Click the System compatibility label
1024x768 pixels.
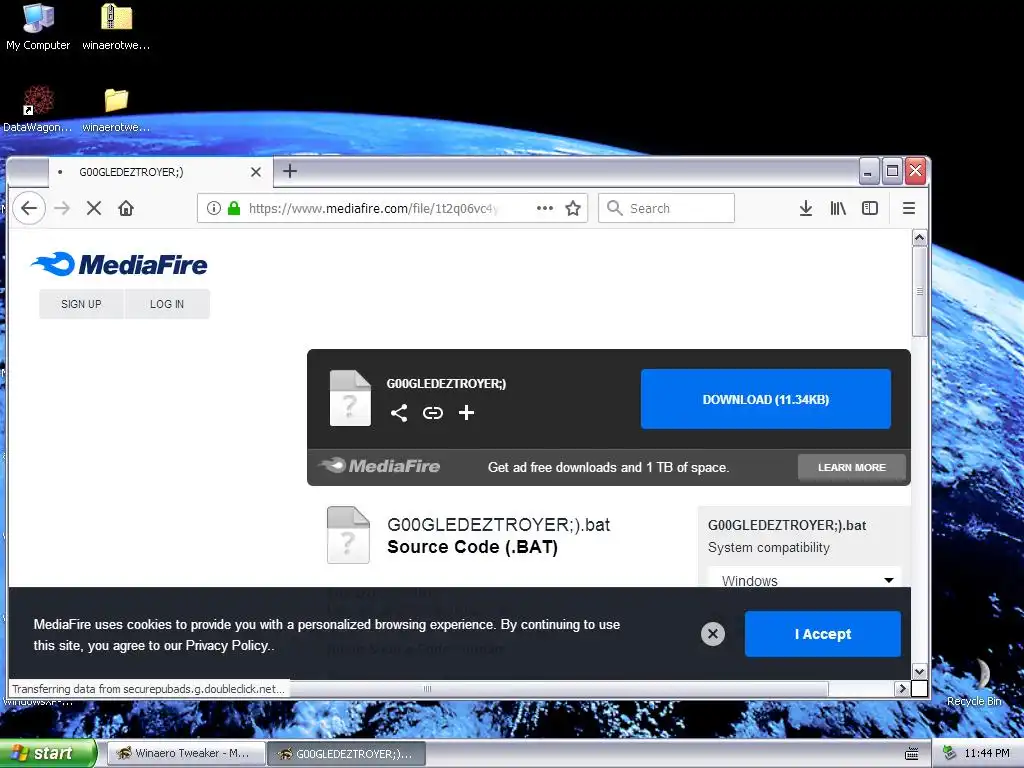coord(769,547)
